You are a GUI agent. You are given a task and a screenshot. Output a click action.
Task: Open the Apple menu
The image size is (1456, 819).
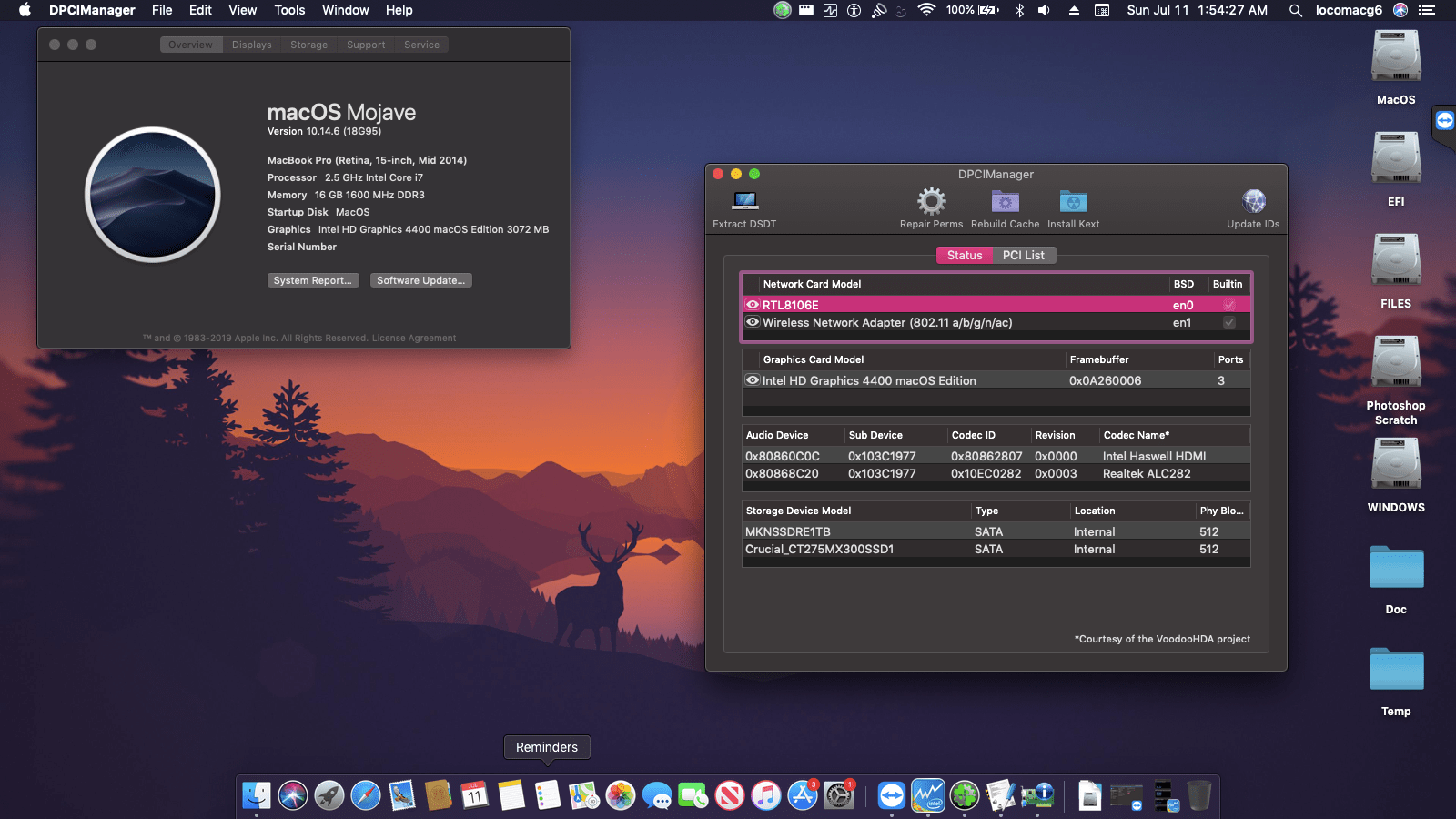[25, 10]
